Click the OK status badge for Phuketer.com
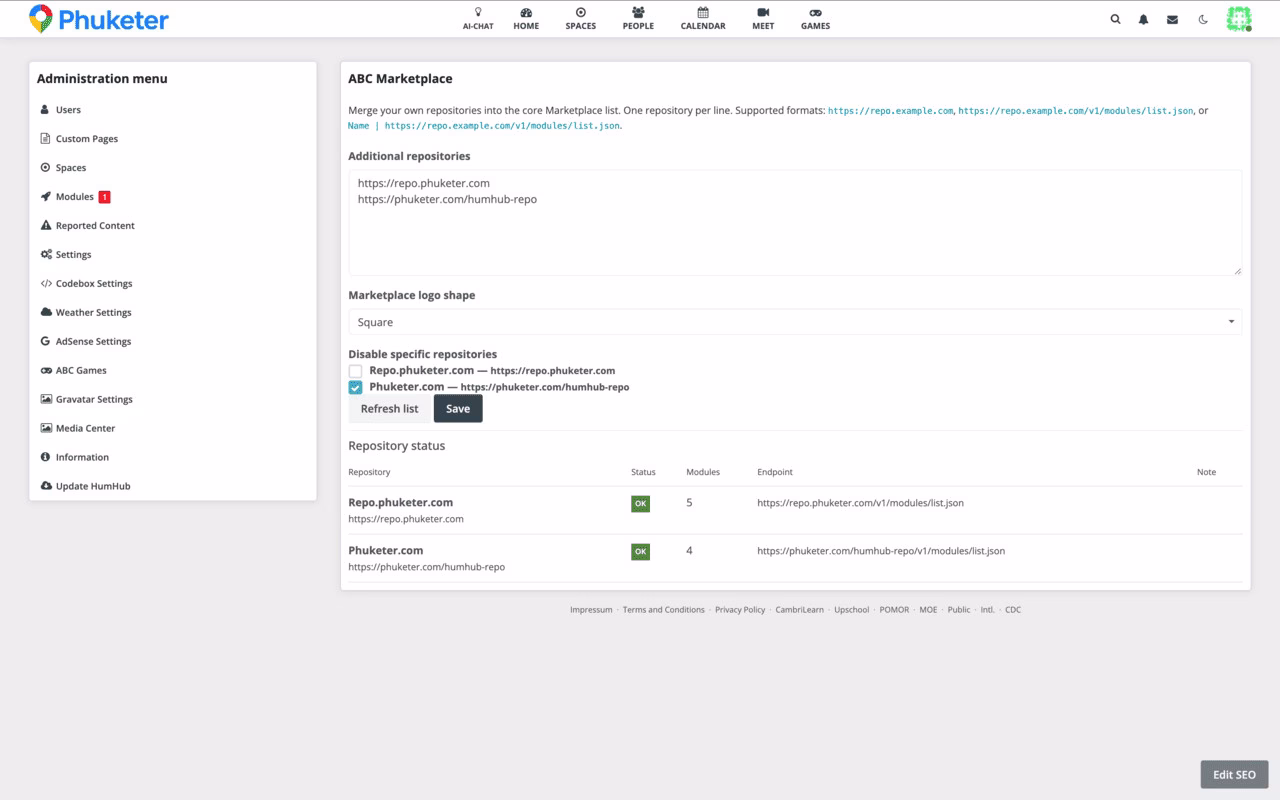 [640, 552]
